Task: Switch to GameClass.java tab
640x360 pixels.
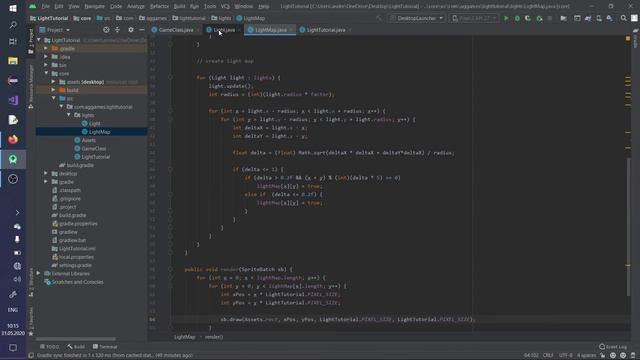Action: click(176, 30)
